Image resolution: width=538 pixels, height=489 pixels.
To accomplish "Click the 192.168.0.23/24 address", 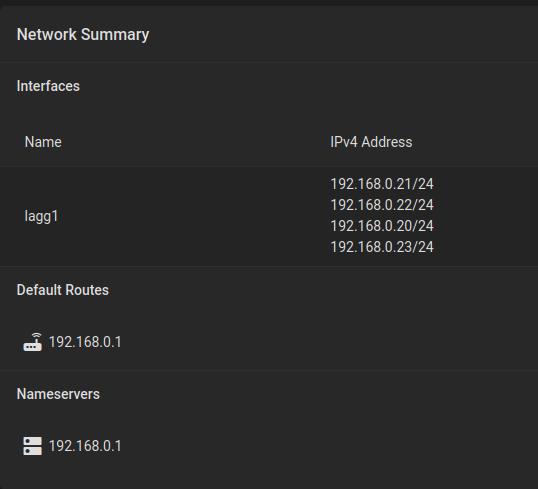I will 382,247.
